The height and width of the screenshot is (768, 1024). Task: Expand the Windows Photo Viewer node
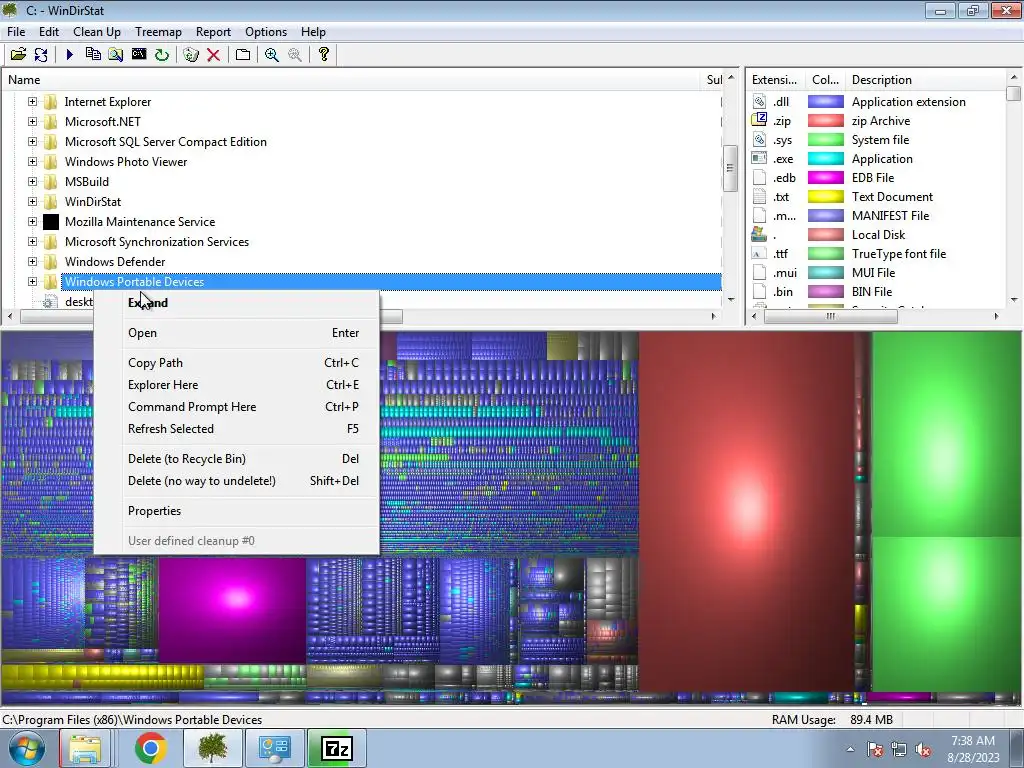click(32, 162)
